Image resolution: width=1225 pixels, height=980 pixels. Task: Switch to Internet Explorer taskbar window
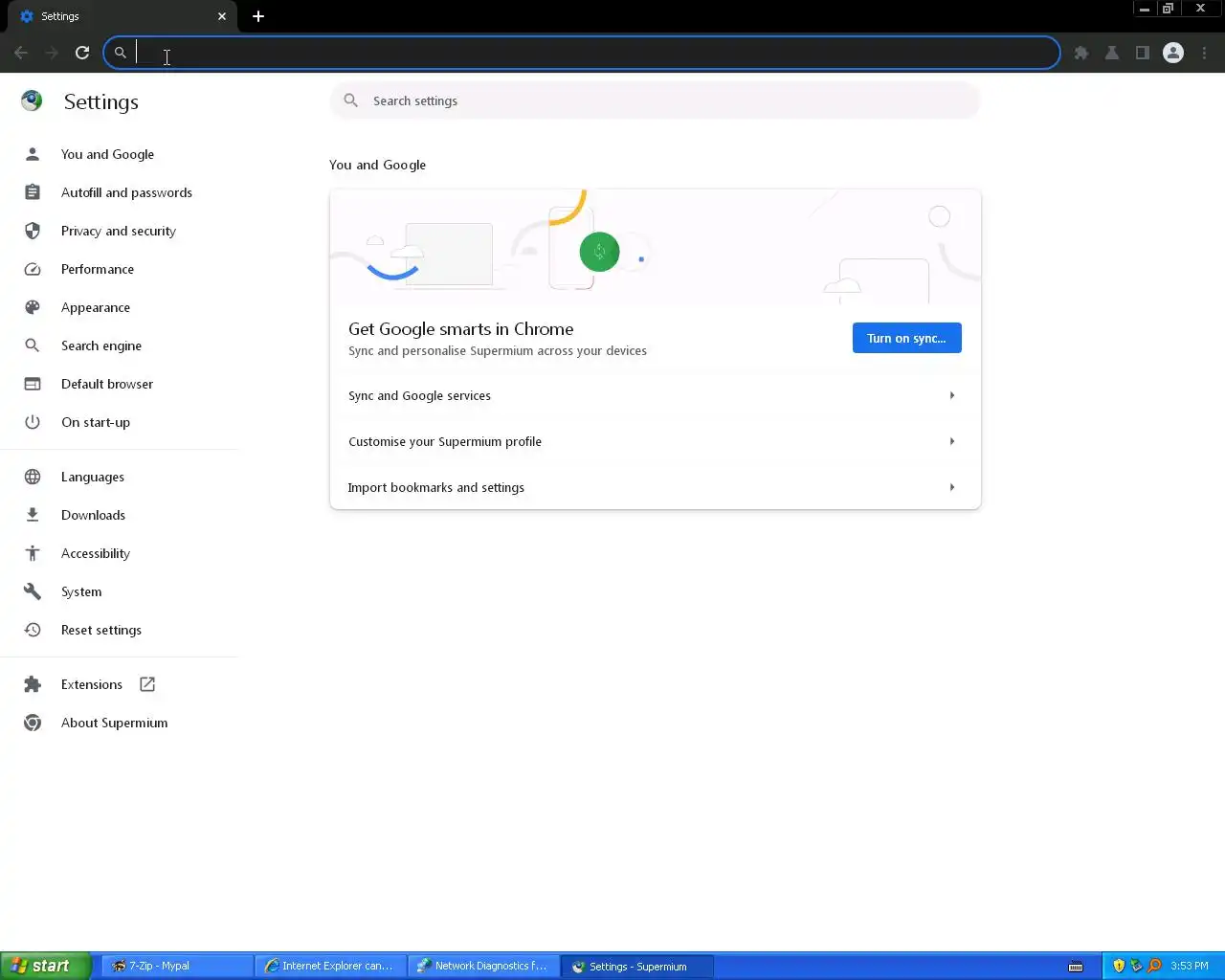click(x=331, y=966)
